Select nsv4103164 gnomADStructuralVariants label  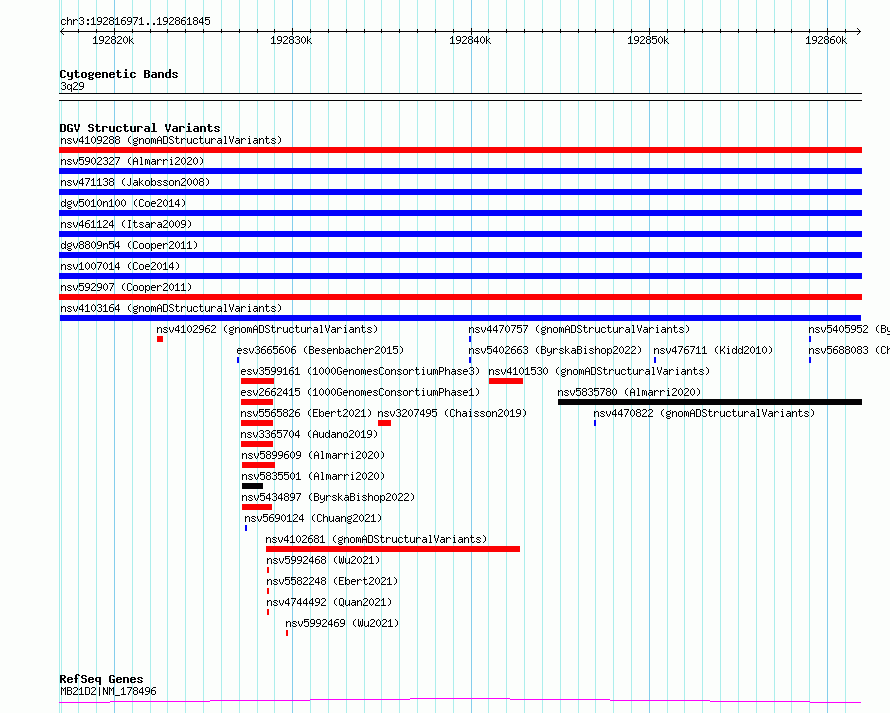tap(171, 308)
